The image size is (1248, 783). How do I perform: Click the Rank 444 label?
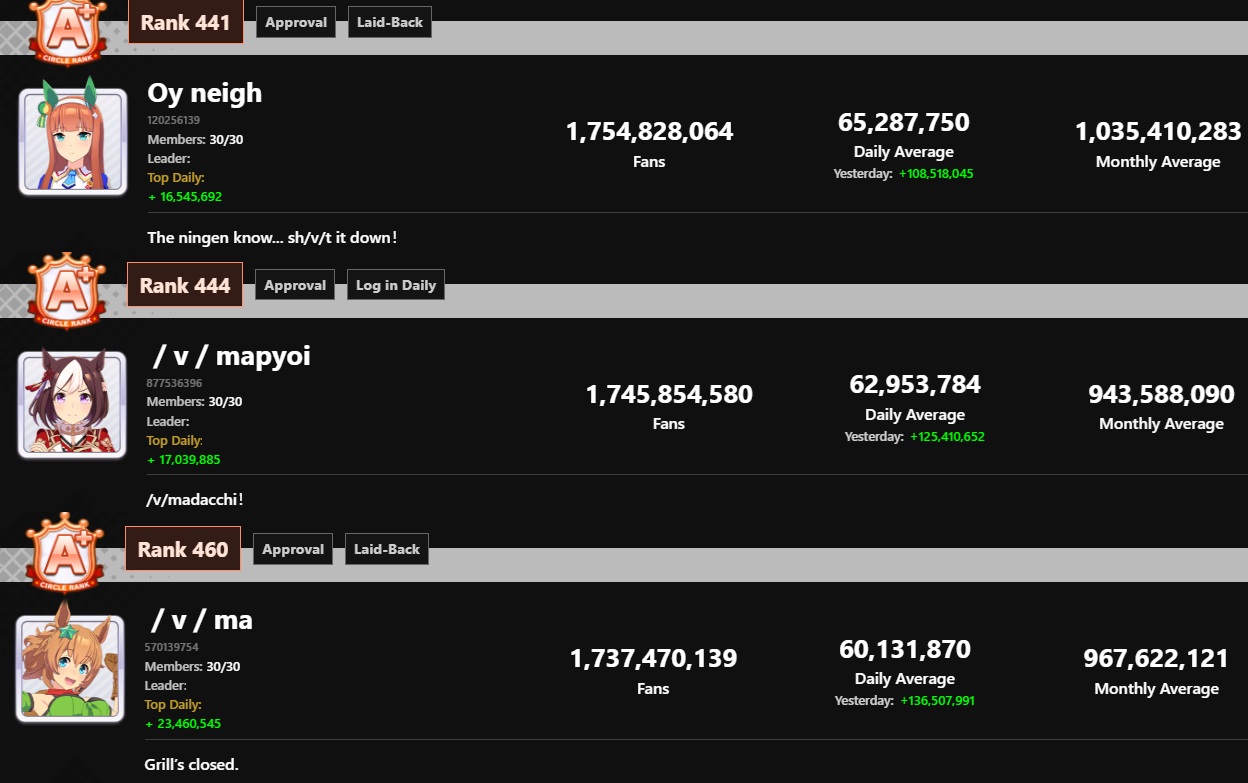pyautogui.click(x=185, y=285)
